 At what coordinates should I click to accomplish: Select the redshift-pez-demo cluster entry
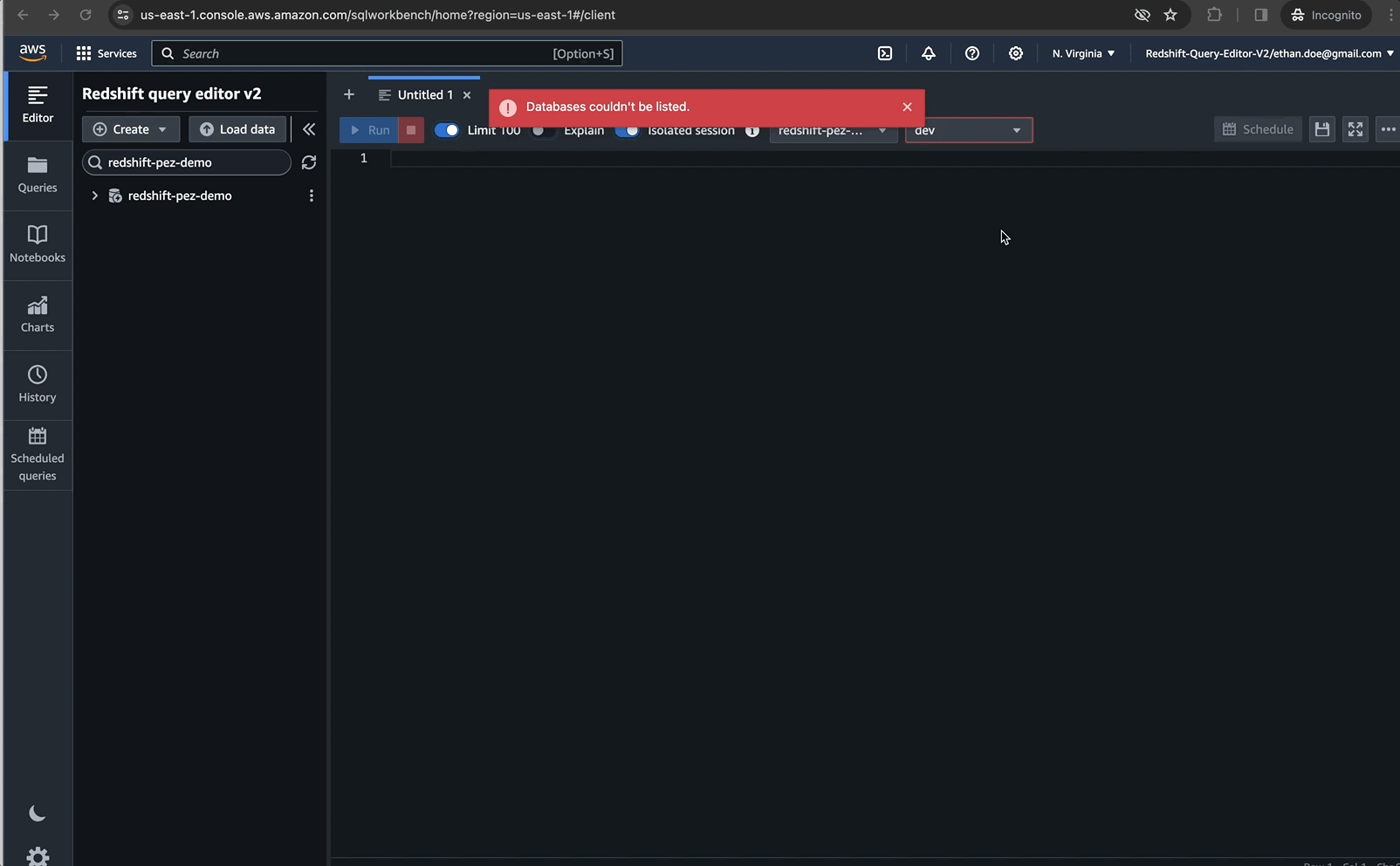pos(180,196)
